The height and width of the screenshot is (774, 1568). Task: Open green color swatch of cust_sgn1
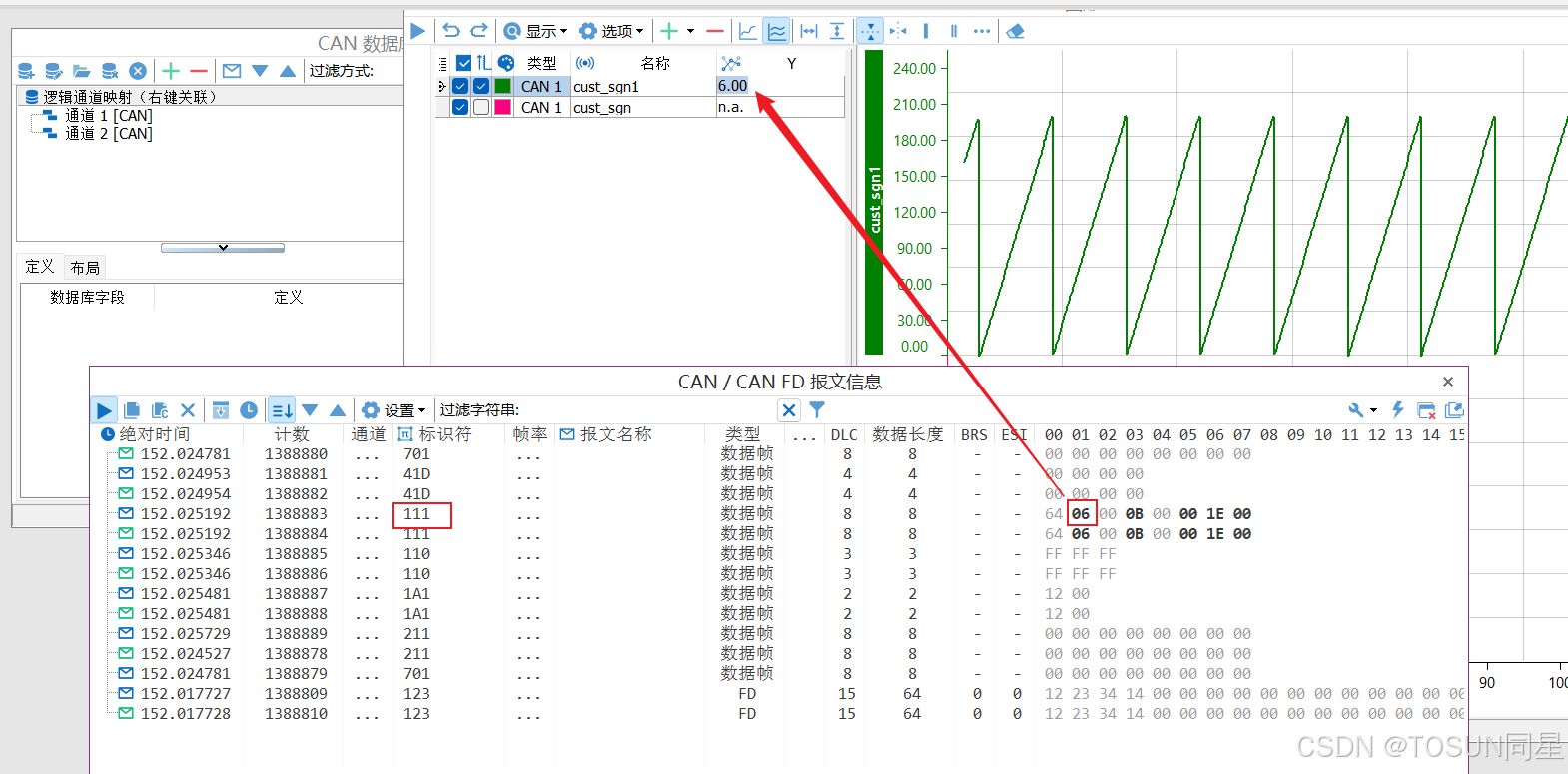tap(502, 86)
